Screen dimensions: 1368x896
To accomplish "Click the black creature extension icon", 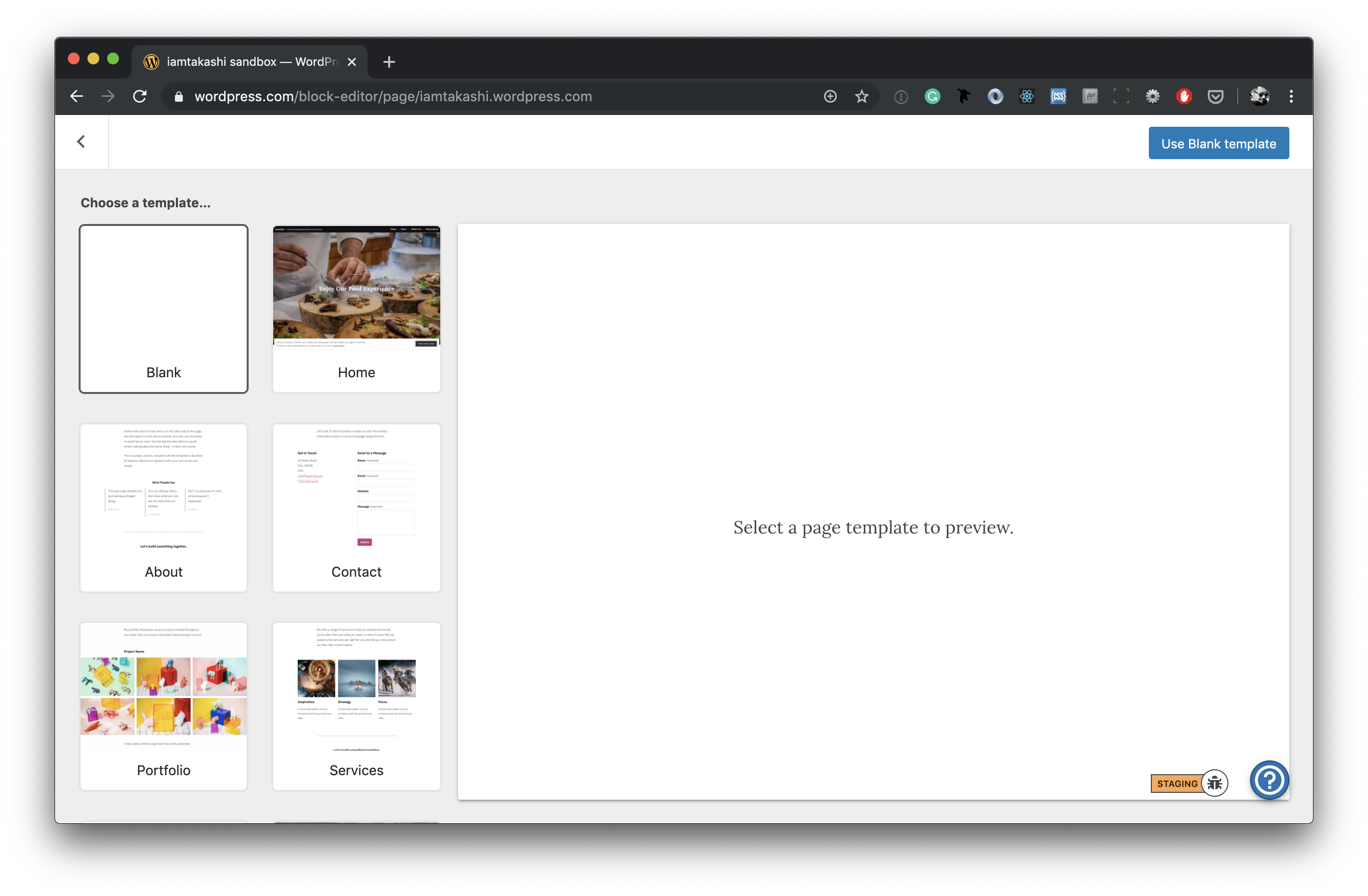I will (x=964, y=97).
